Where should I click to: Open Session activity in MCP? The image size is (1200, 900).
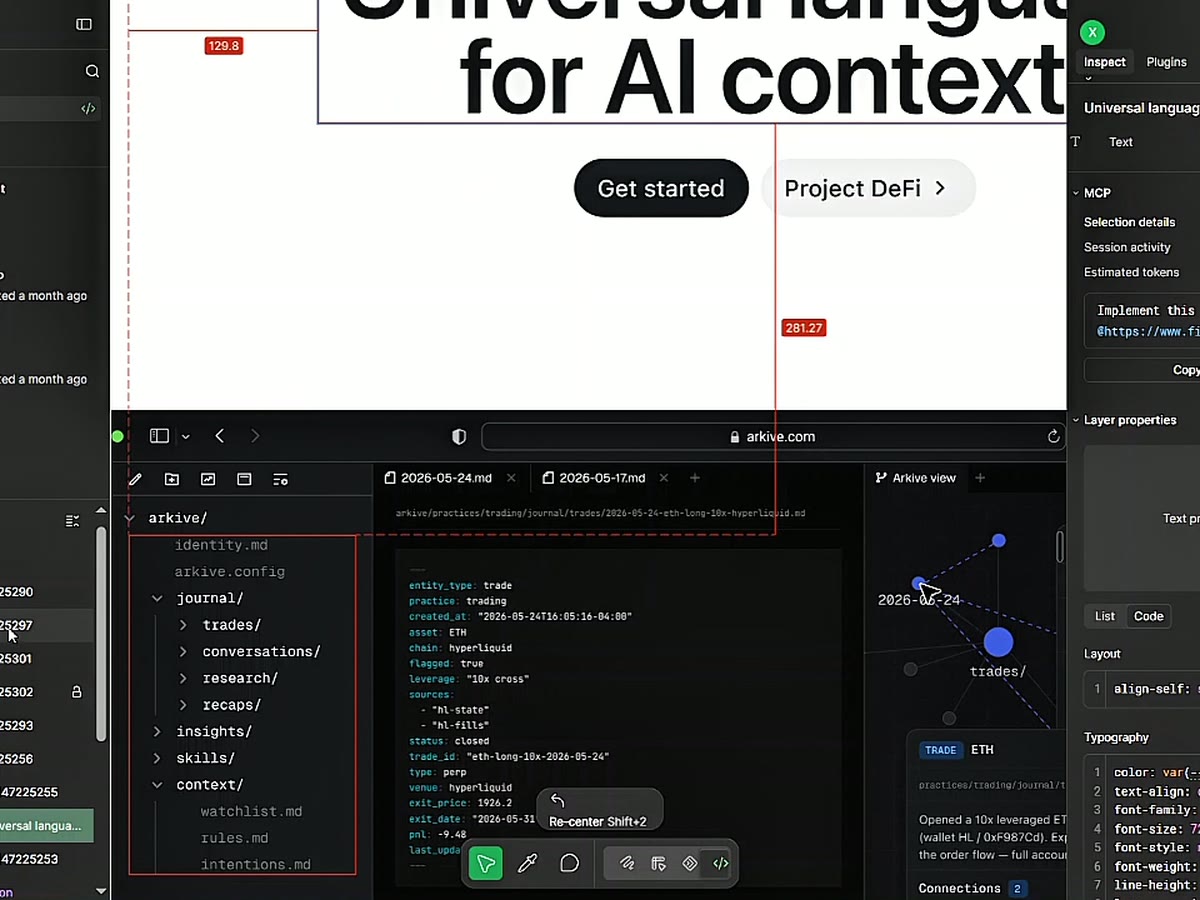(1127, 247)
